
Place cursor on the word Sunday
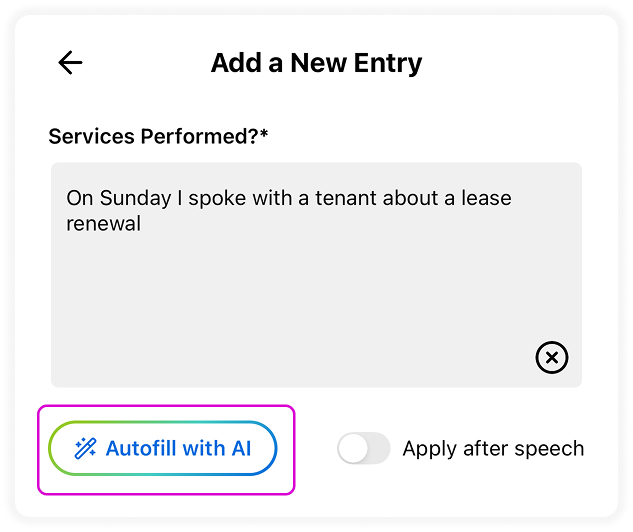tap(135, 199)
